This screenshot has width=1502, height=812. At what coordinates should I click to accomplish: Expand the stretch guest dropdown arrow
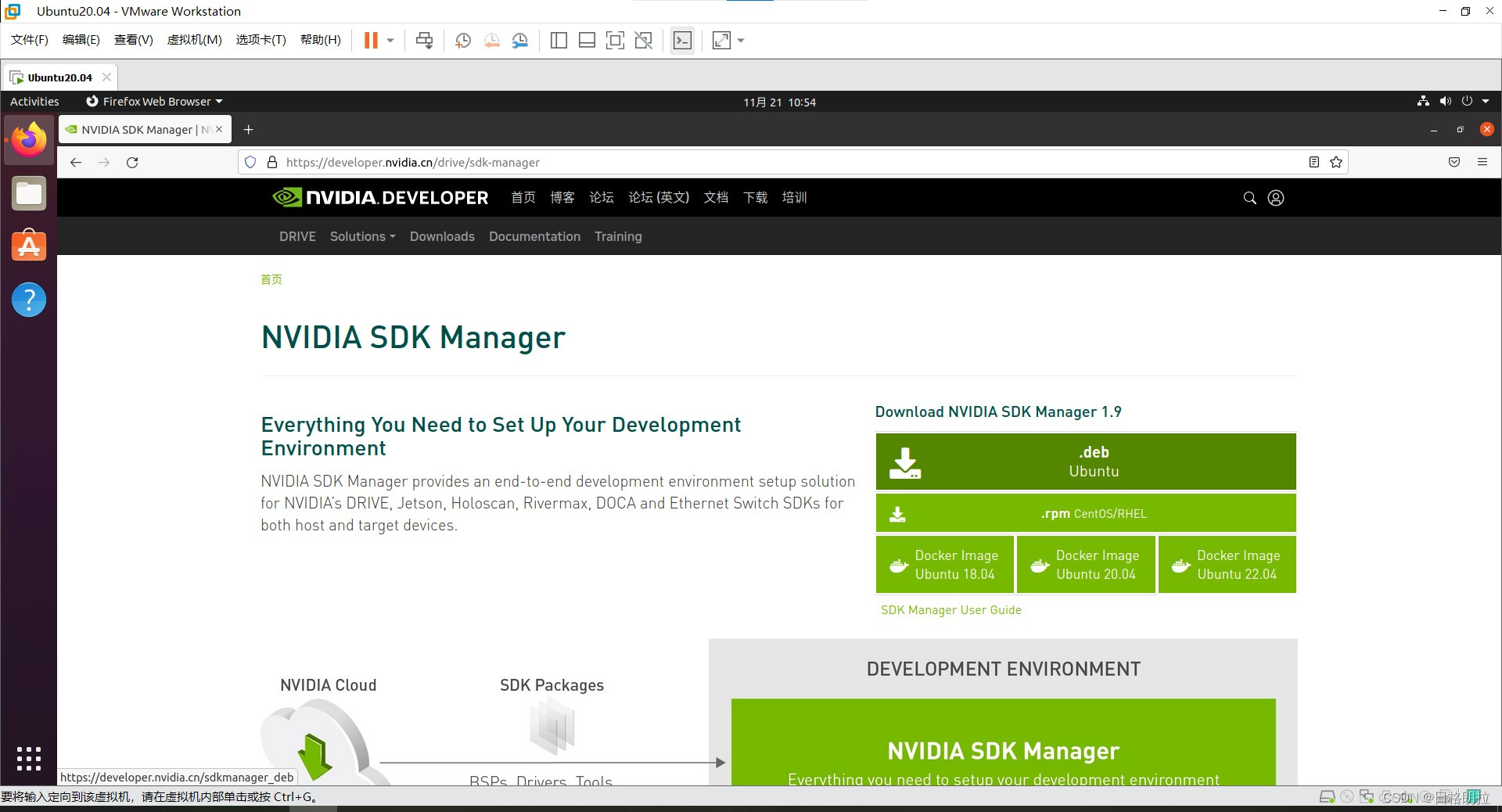click(x=741, y=40)
